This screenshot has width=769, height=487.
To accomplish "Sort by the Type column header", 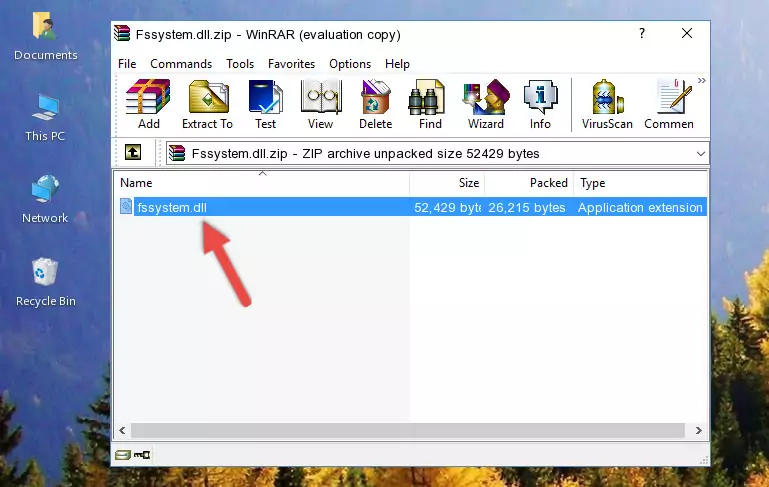I will tap(640, 183).
